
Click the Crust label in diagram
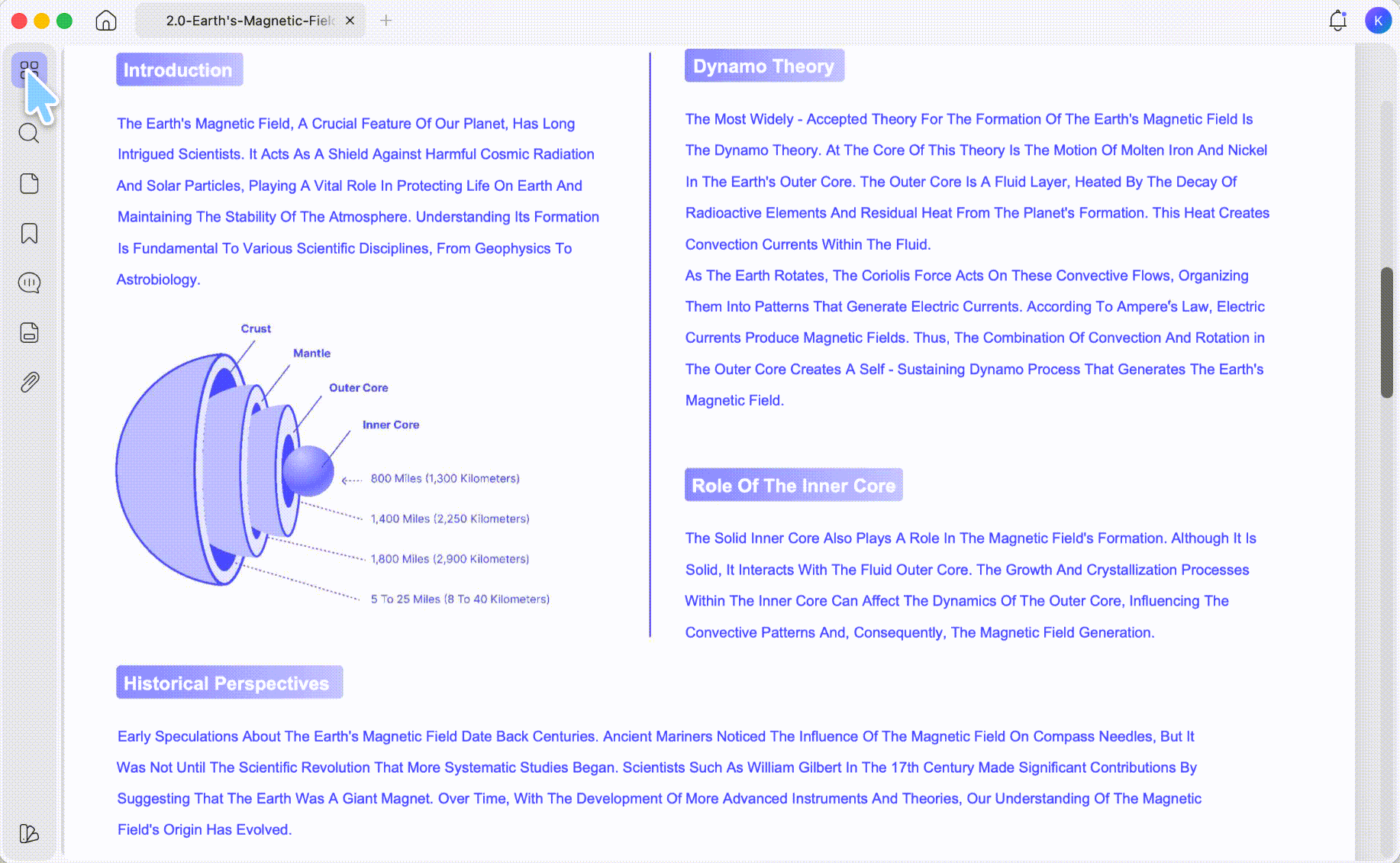point(256,328)
